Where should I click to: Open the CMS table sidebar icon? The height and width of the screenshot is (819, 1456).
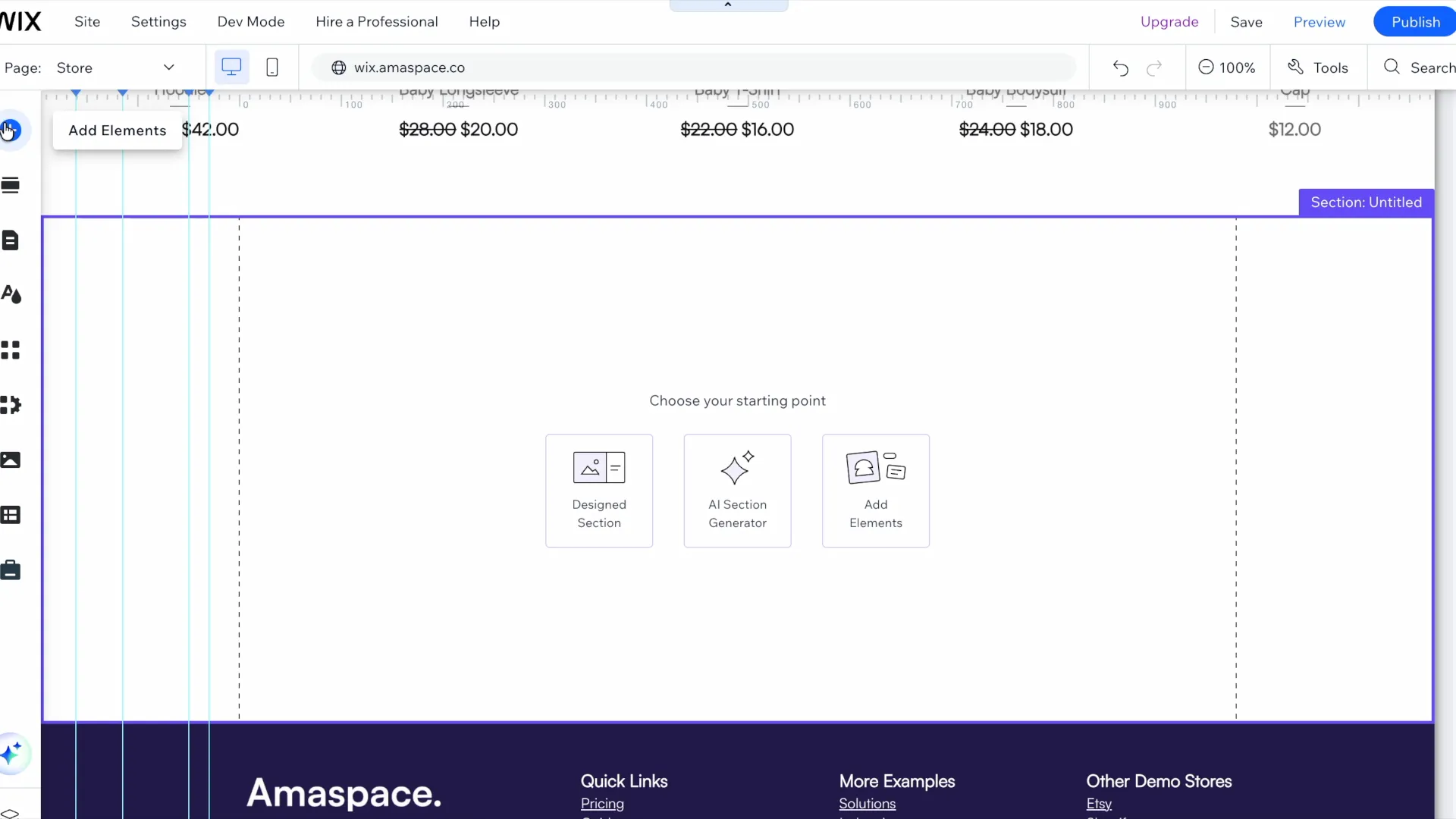click(x=10, y=516)
